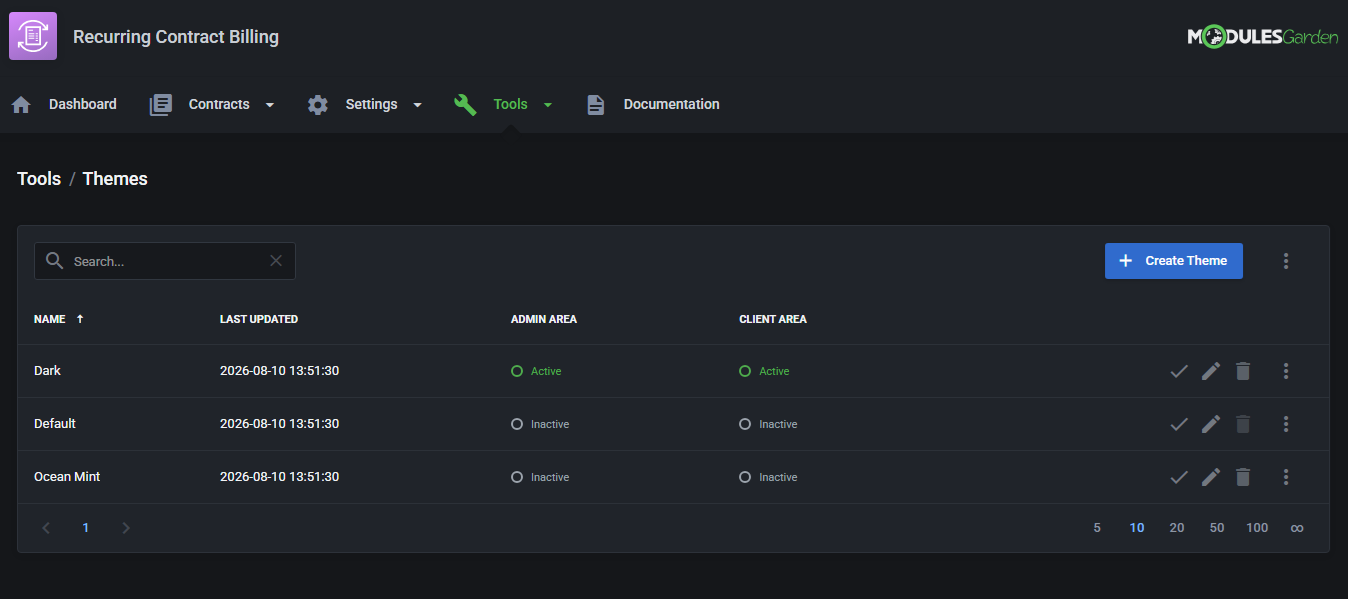Viewport: 1348px width, 599px height.
Task: Click the Admin Area column header
Action: coord(544,319)
